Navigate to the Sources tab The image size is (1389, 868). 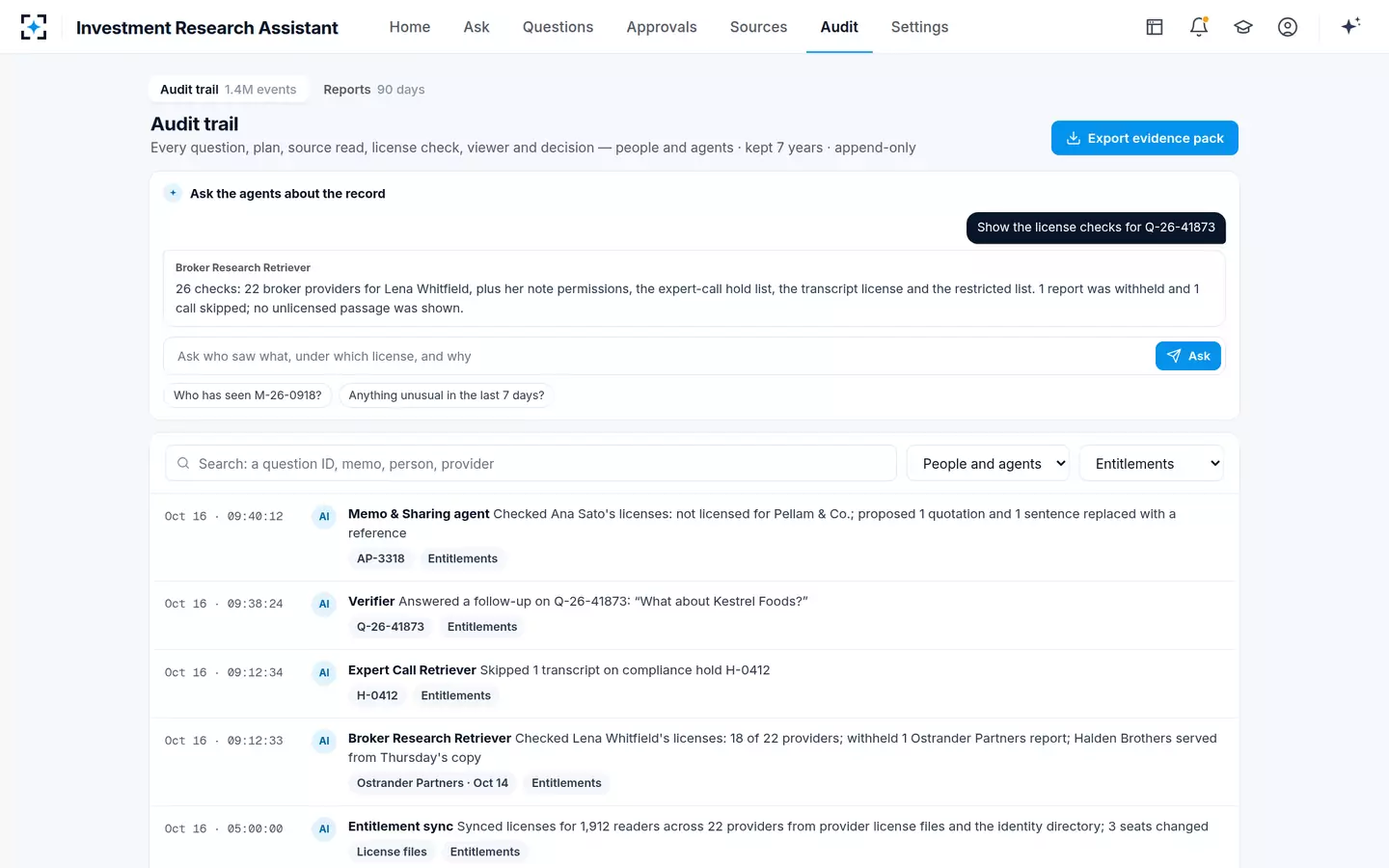758,27
